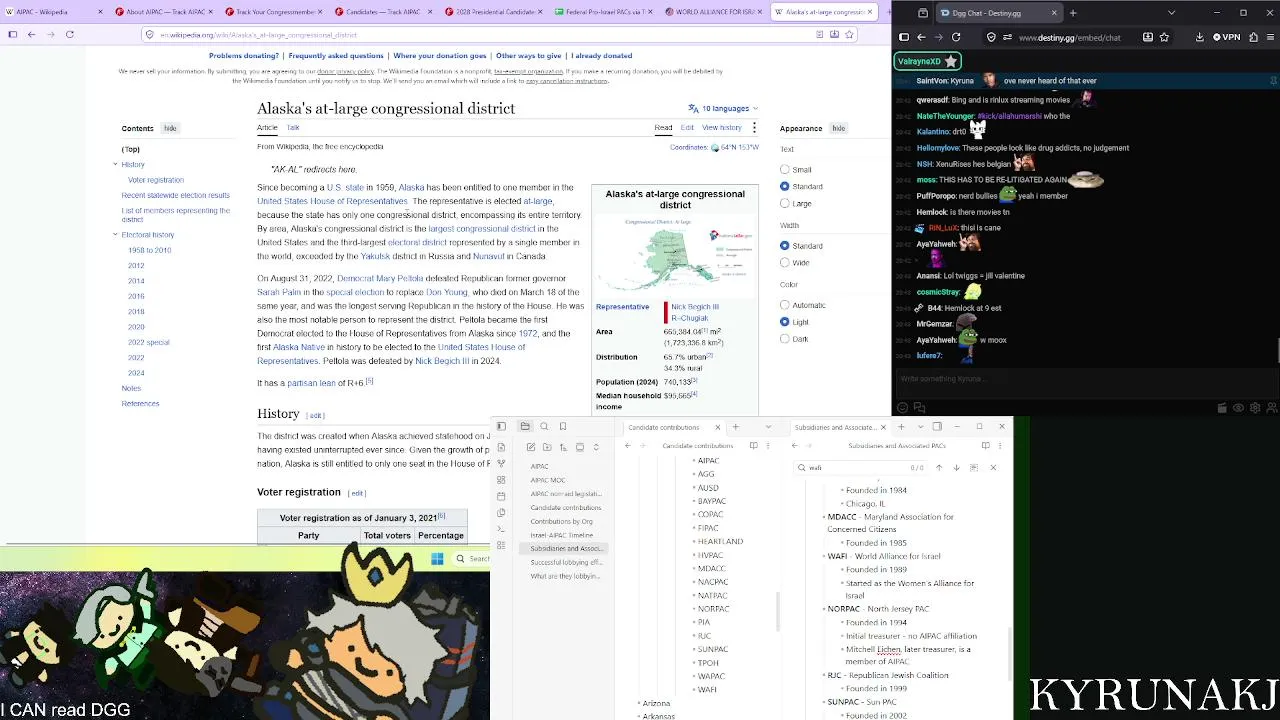Viewport: 1280px width, 720px height.
Task: Follow the Nick Begich III infobox link
Action: (x=695, y=307)
